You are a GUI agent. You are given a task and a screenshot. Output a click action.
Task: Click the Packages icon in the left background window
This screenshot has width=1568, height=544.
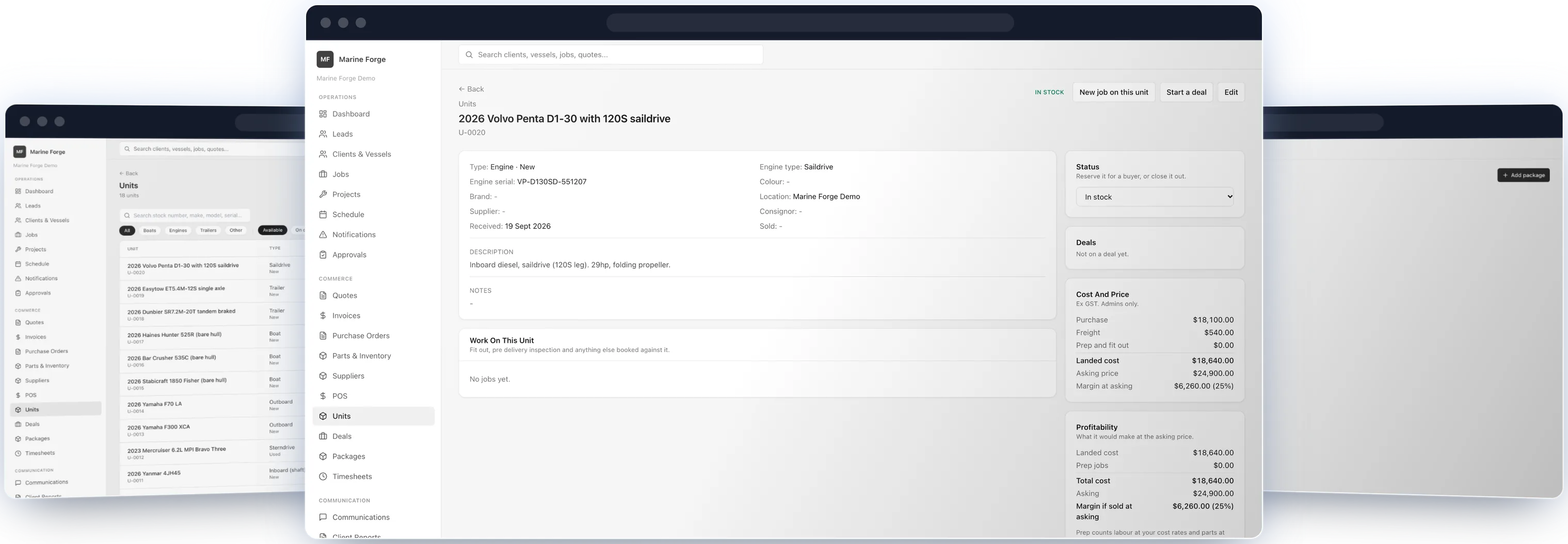click(x=18, y=439)
